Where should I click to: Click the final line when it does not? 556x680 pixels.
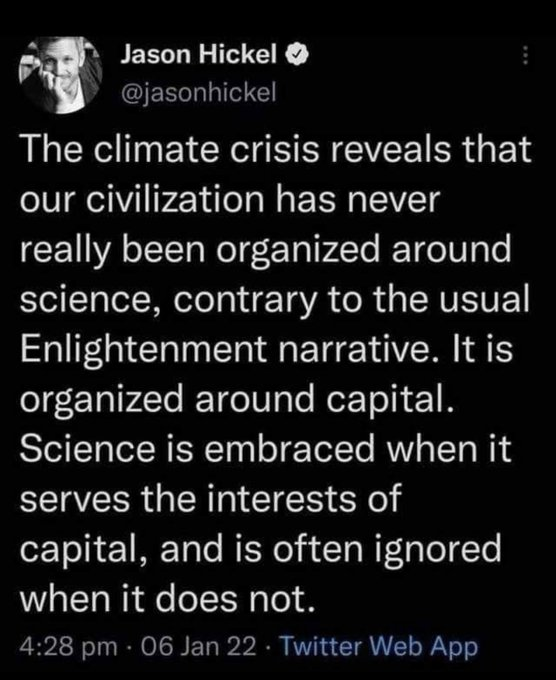click(x=167, y=598)
